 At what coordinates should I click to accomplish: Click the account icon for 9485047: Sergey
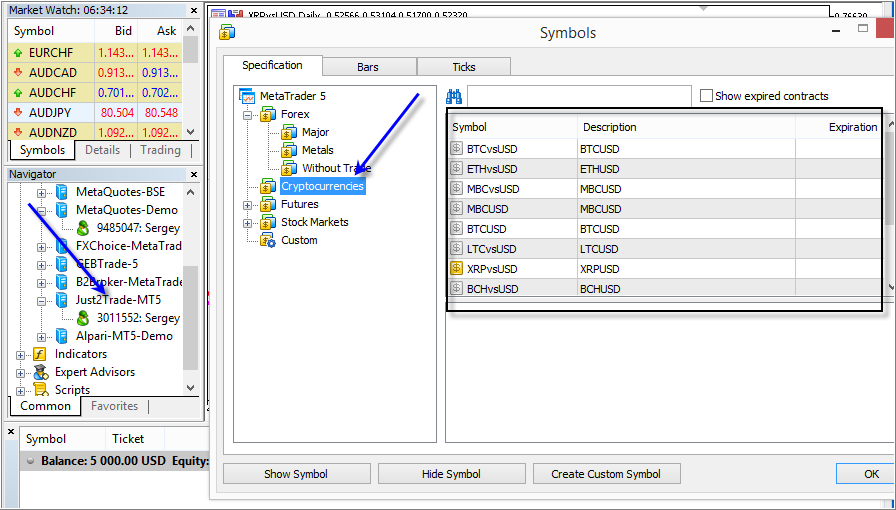83,228
